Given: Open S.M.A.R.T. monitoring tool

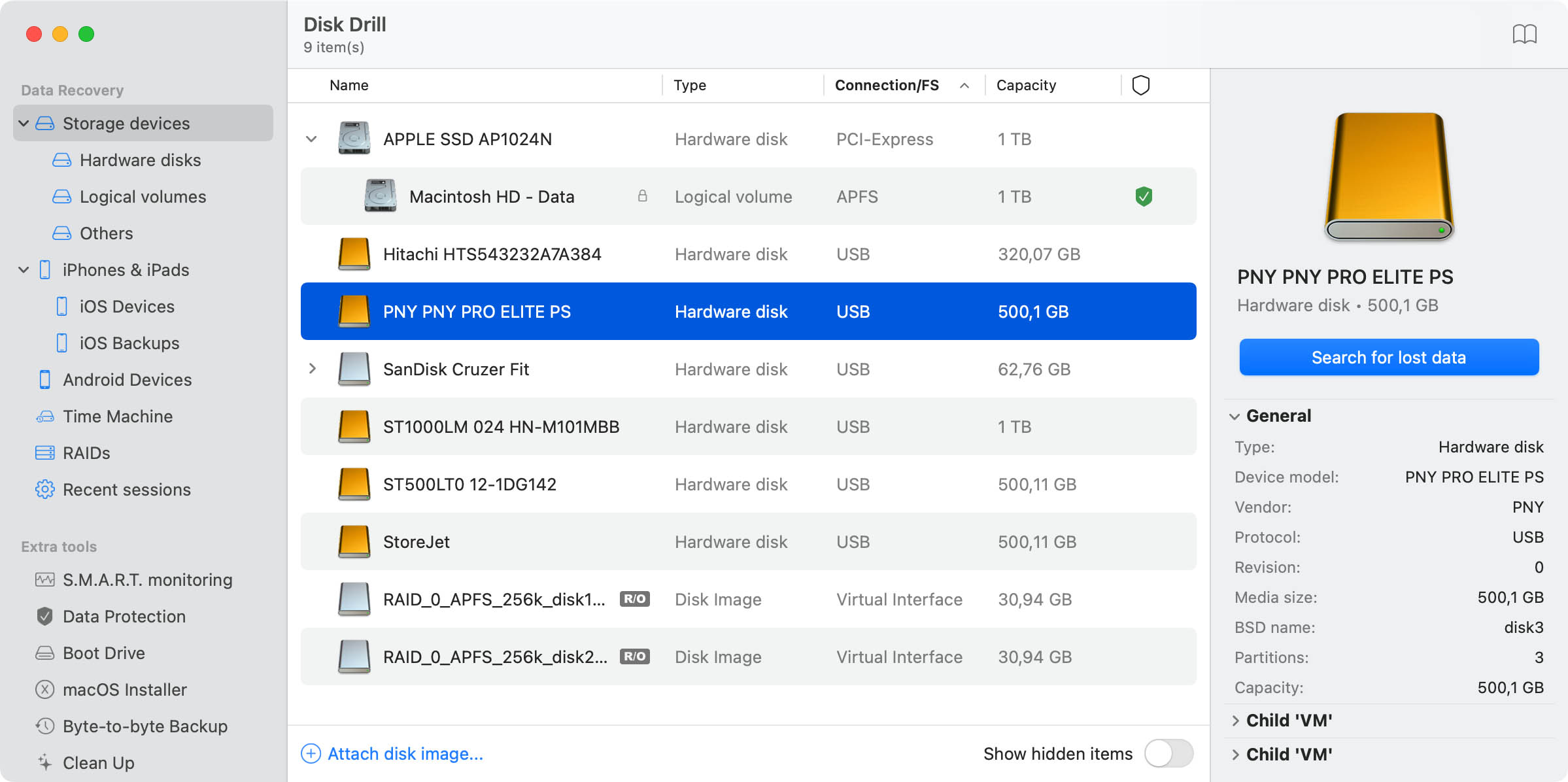Looking at the screenshot, I should [x=146, y=579].
